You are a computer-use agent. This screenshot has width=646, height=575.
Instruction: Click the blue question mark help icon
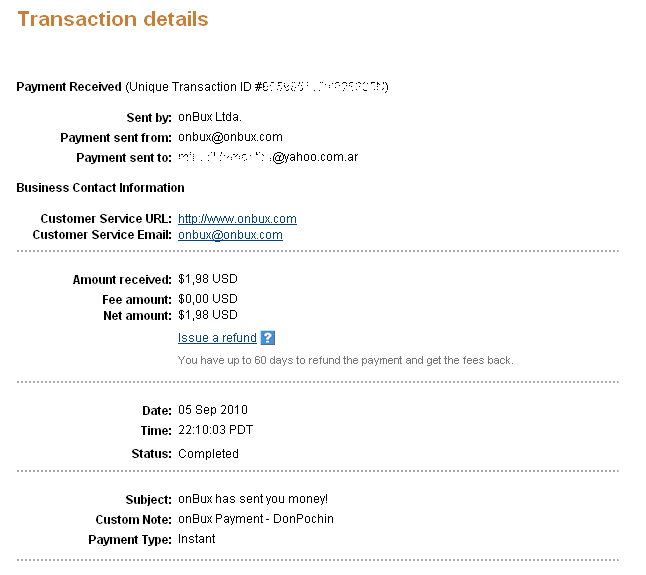click(267, 338)
